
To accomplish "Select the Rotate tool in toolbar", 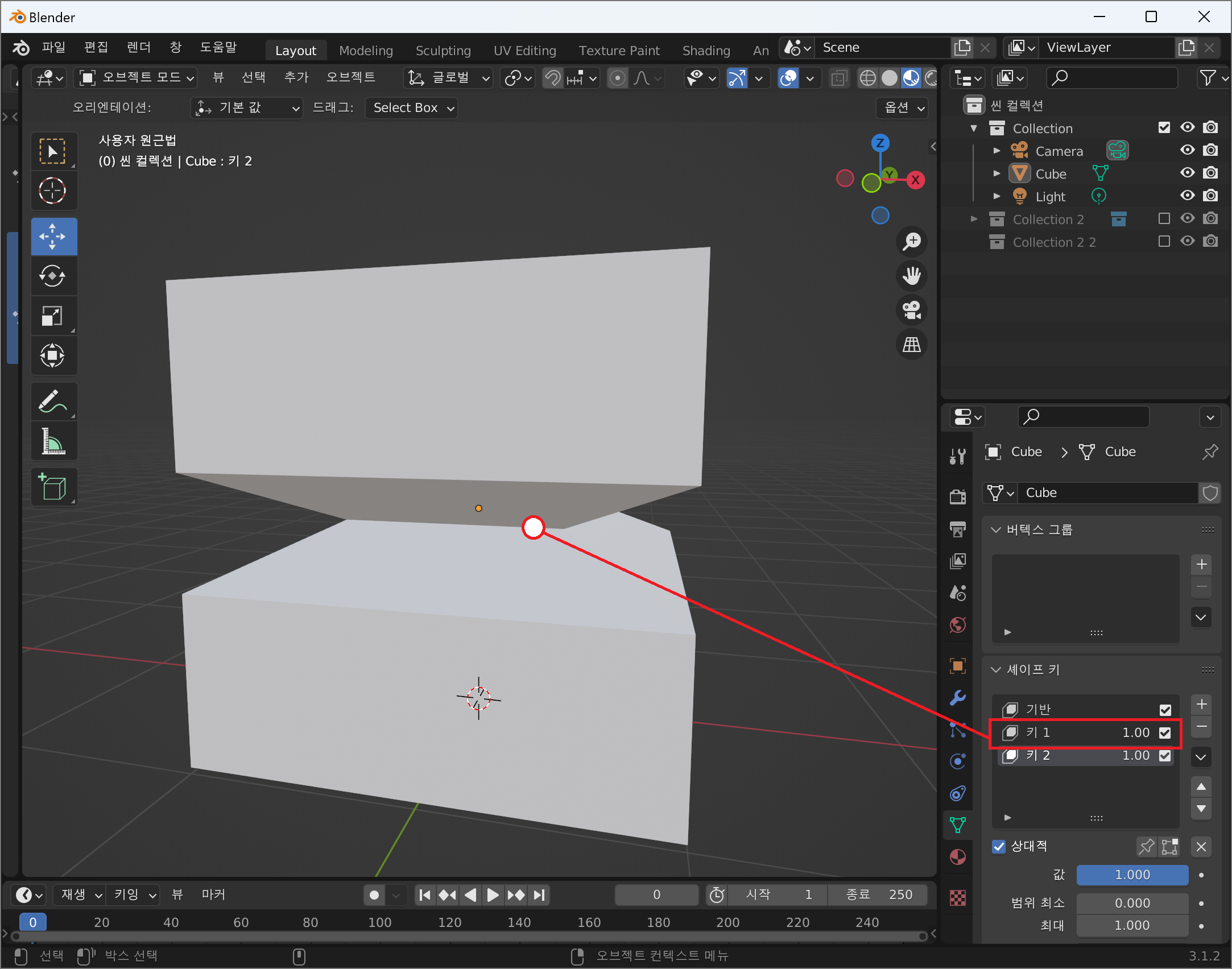I will tap(52, 276).
